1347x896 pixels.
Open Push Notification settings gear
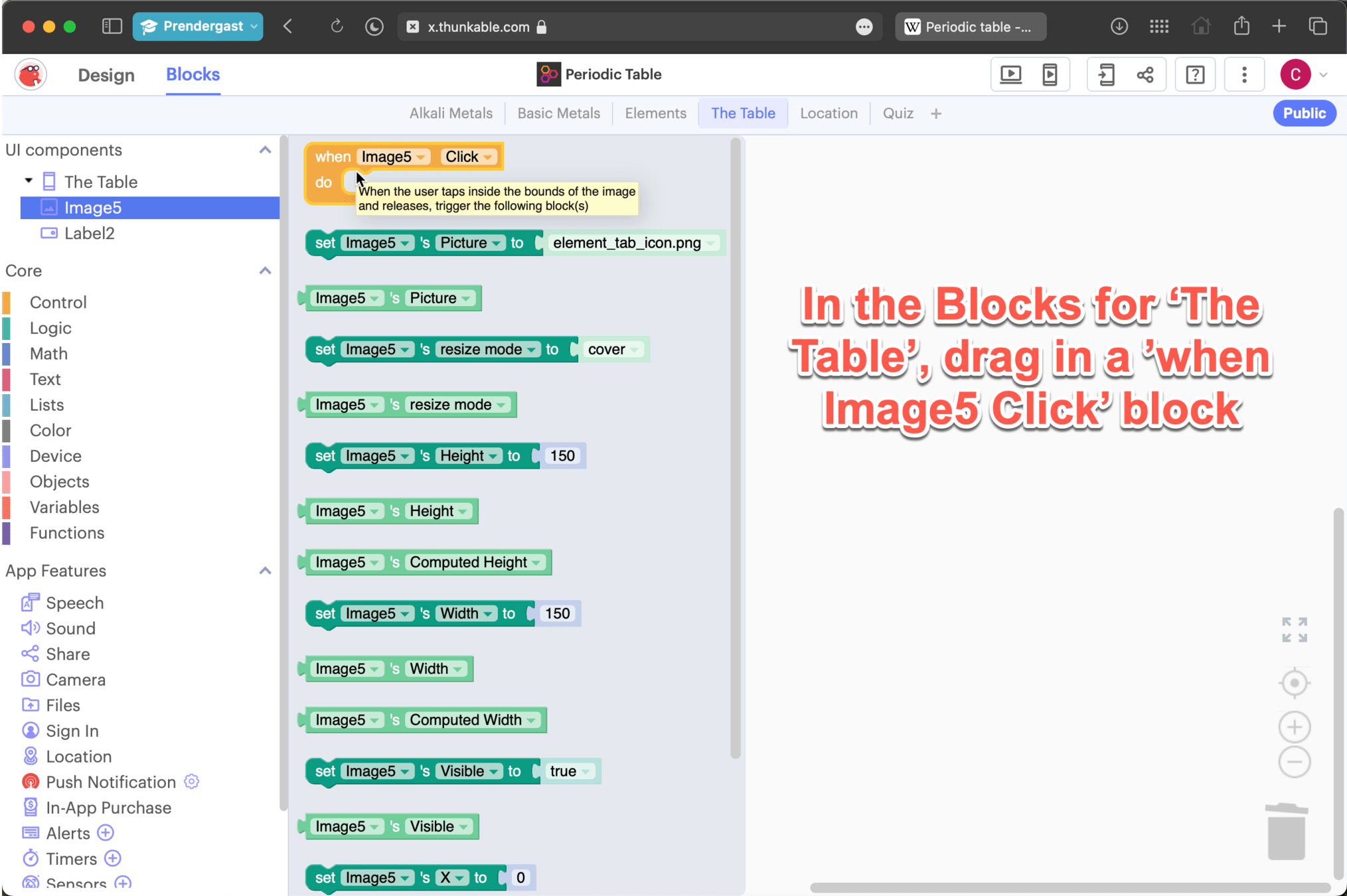pos(192,781)
